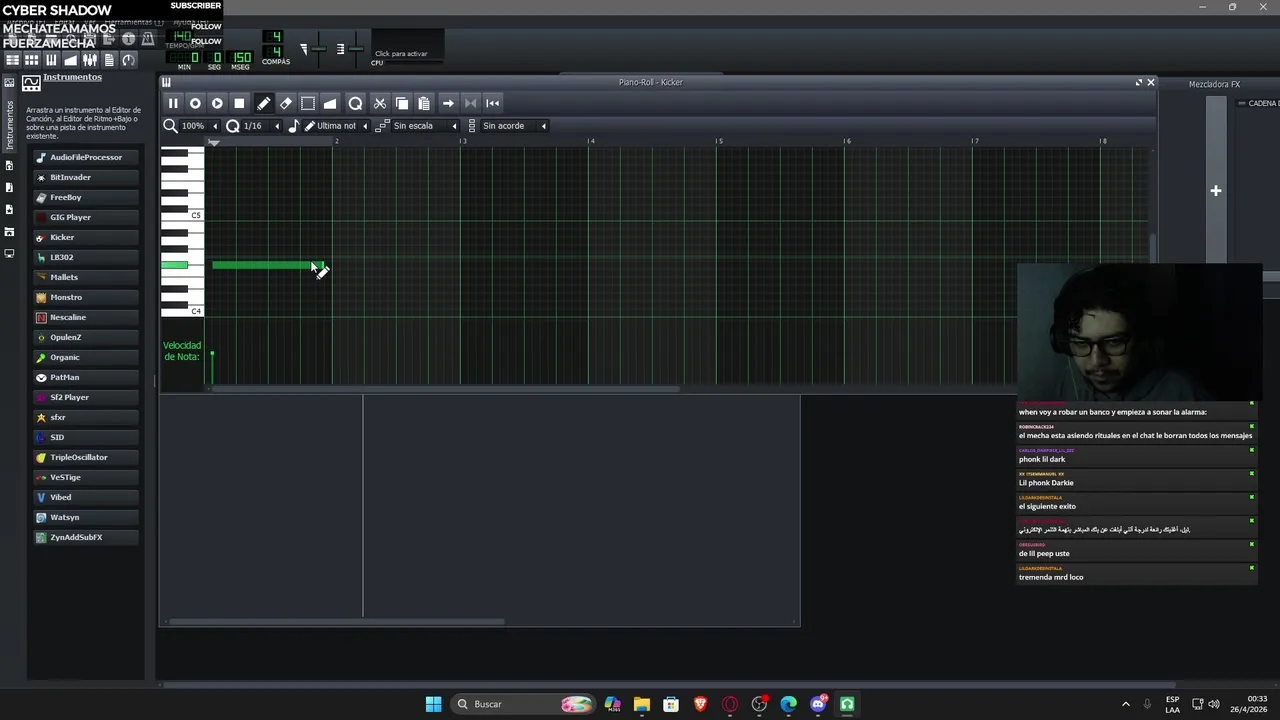
Task: Select the Sf2 Player instrument
Action: [88, 397]
